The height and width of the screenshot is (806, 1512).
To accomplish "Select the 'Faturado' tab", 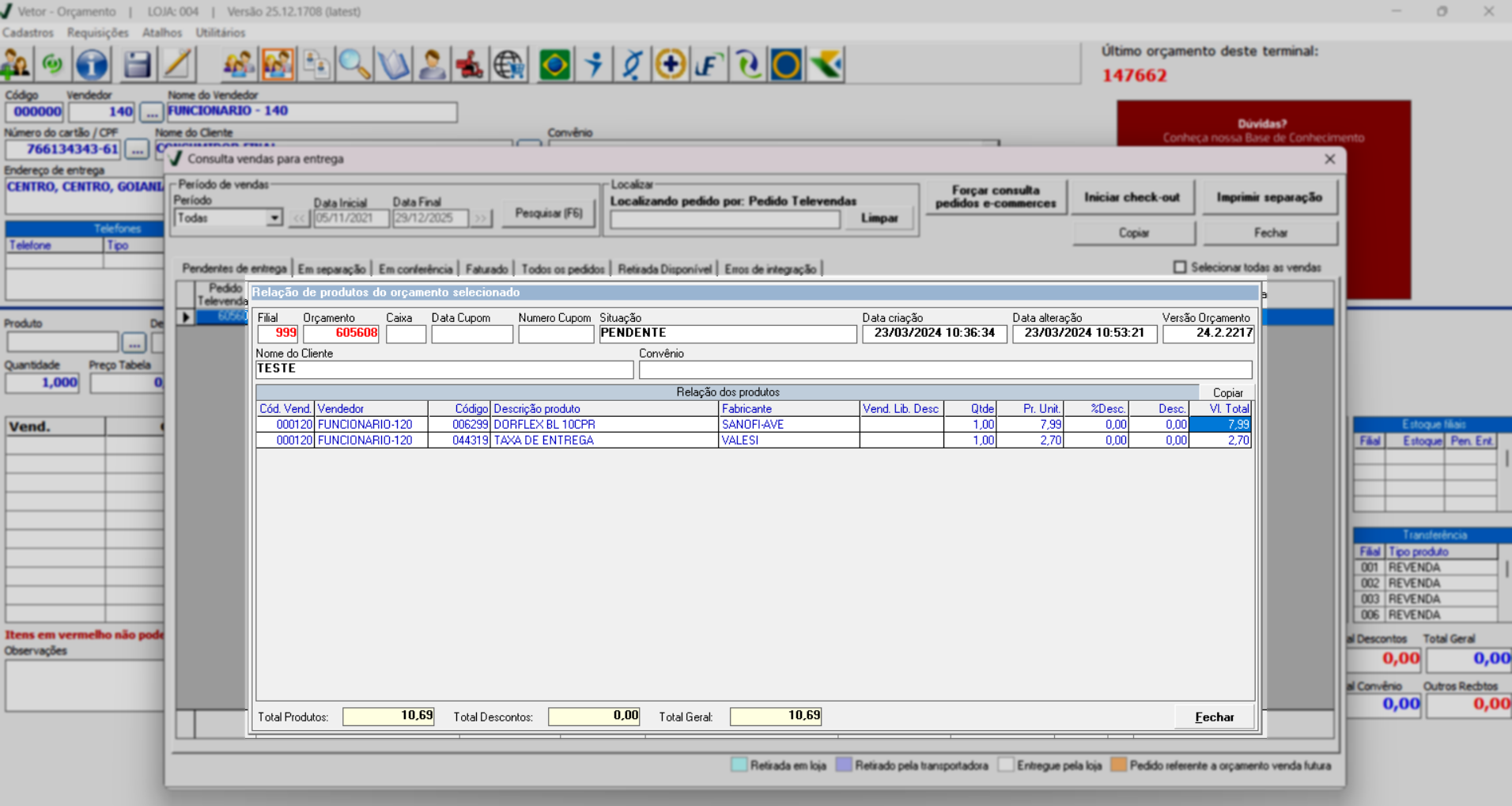I will point(486,270).
